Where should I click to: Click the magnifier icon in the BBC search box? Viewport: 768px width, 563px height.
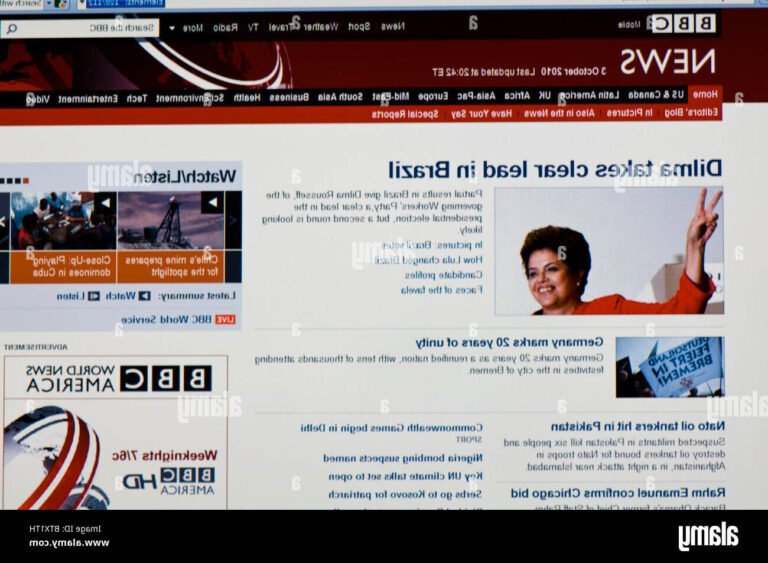tap(12, 28)
